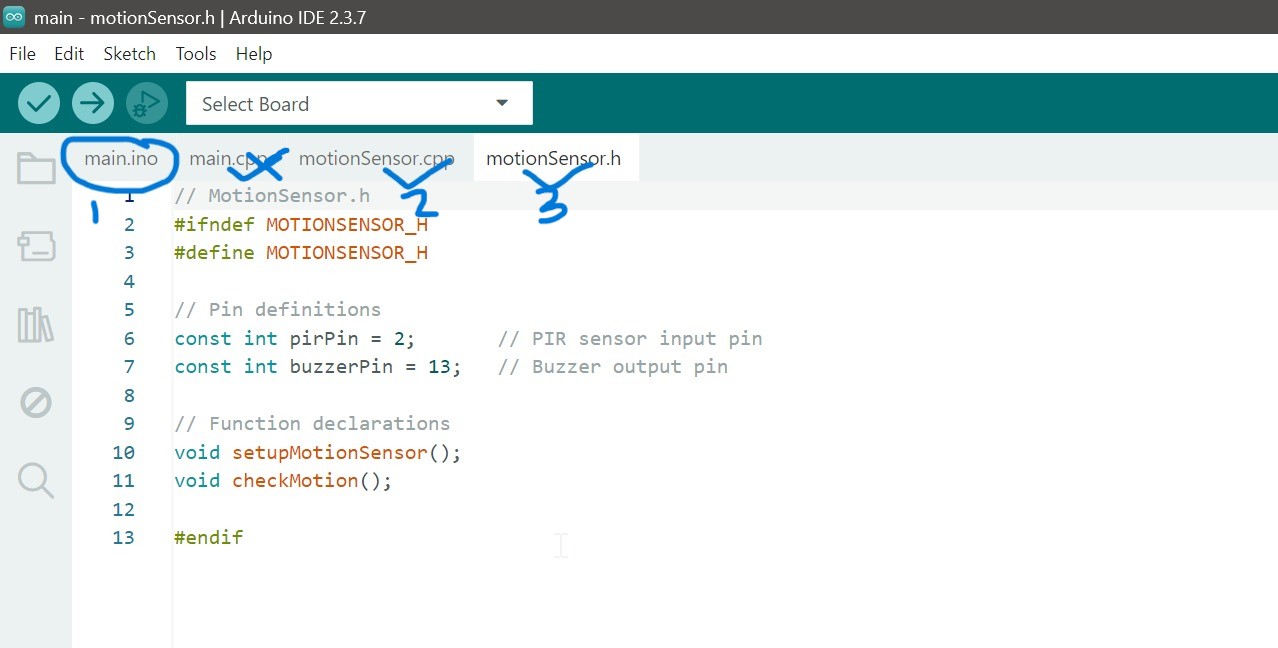This screenshot has width=1278, height=648.
Task: Click on 'checkMotion()' declaration
Action: pos(283,481)
